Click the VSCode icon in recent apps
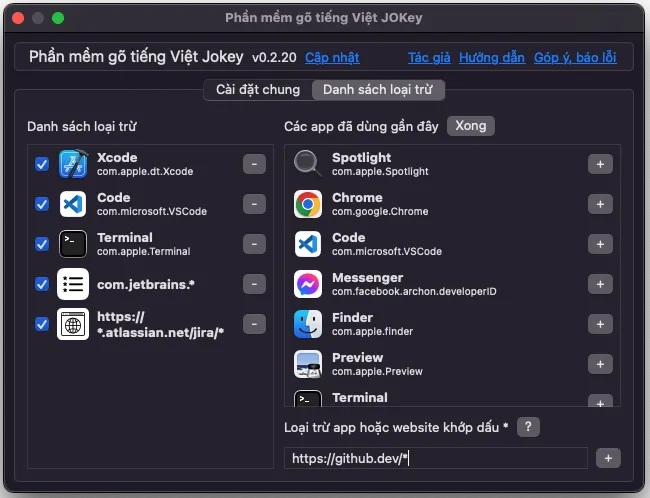This screenshot has height=498, width=650. tap(308, 244)
